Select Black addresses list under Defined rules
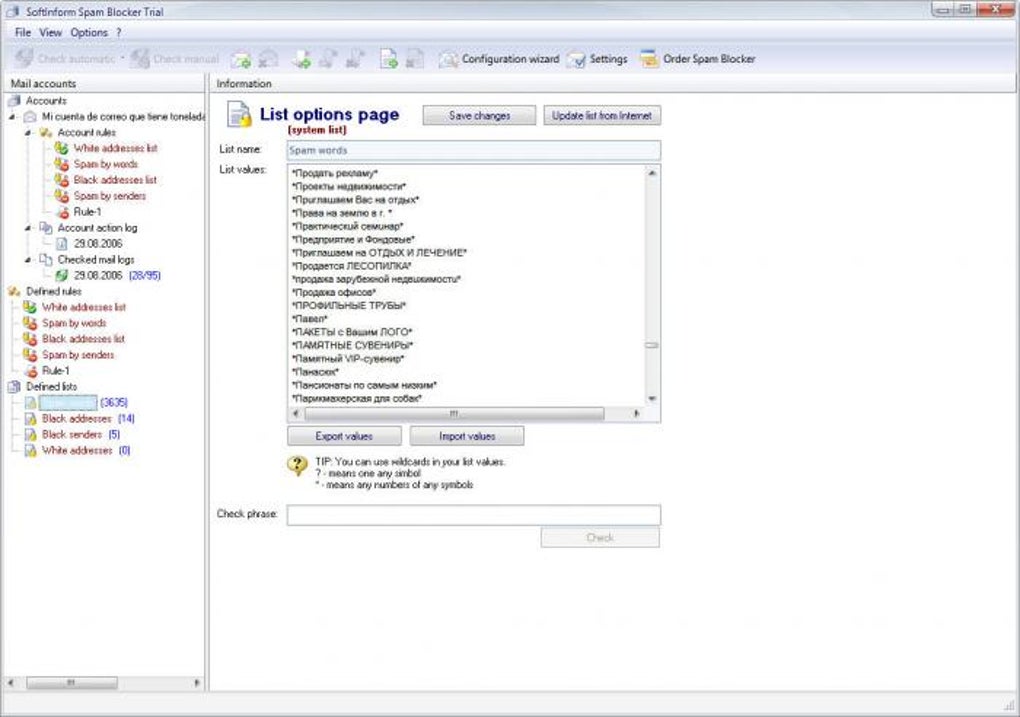The width and height of the screenshot is (1020, 717). [83, 339]
